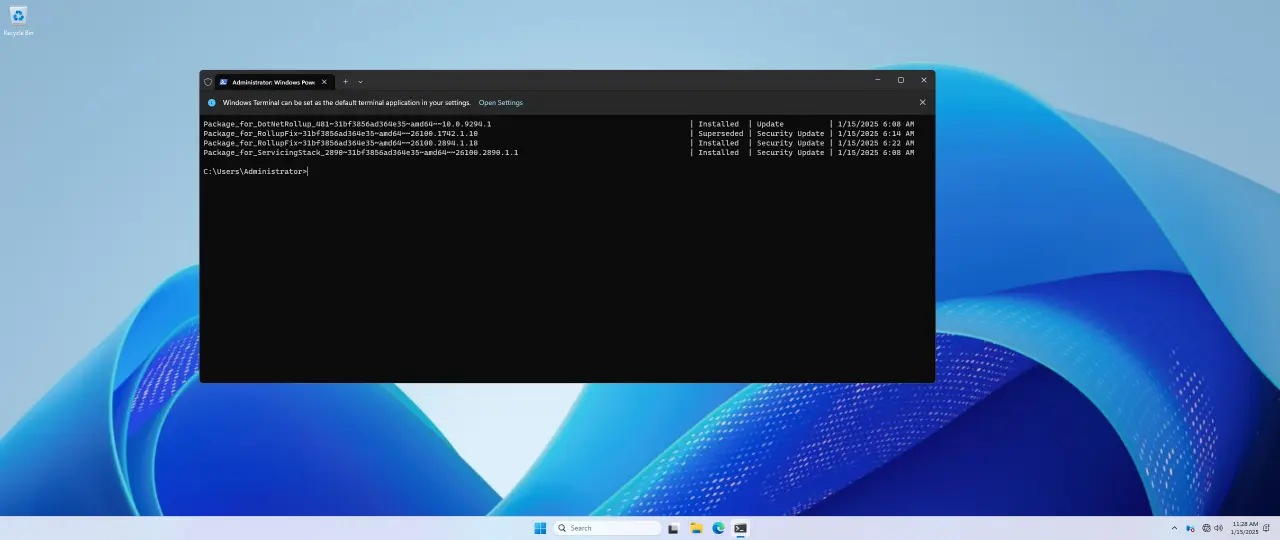Viewport: 1280px width, 540px height.
Task: Click the RollupFix 26100.2894.1.18 package line
Action: point(340,143)
